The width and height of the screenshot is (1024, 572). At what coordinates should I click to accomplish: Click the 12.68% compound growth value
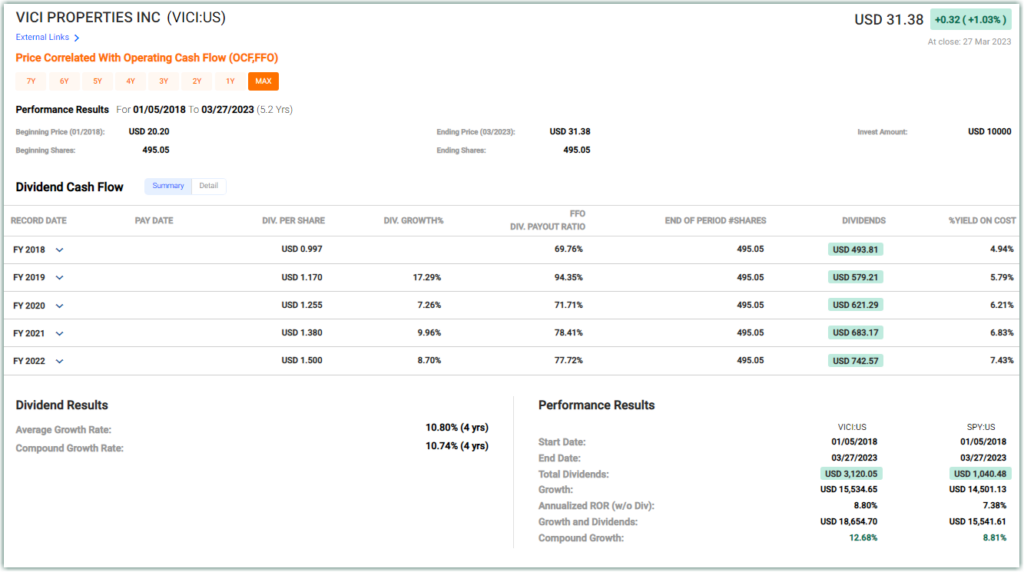click(863, 538)
